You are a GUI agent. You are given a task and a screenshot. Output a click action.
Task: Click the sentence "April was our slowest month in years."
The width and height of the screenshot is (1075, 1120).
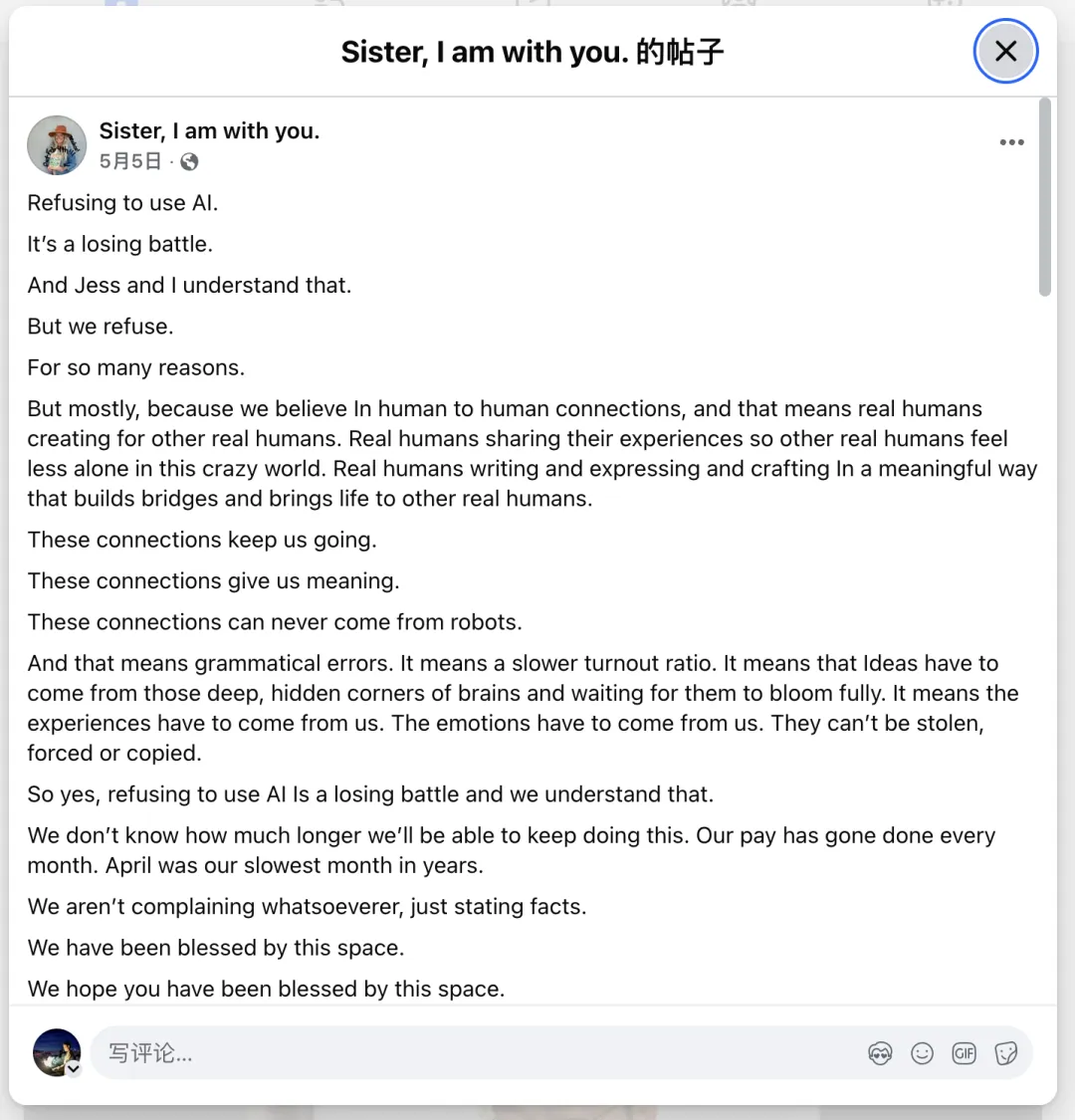[x=295, y=866]
